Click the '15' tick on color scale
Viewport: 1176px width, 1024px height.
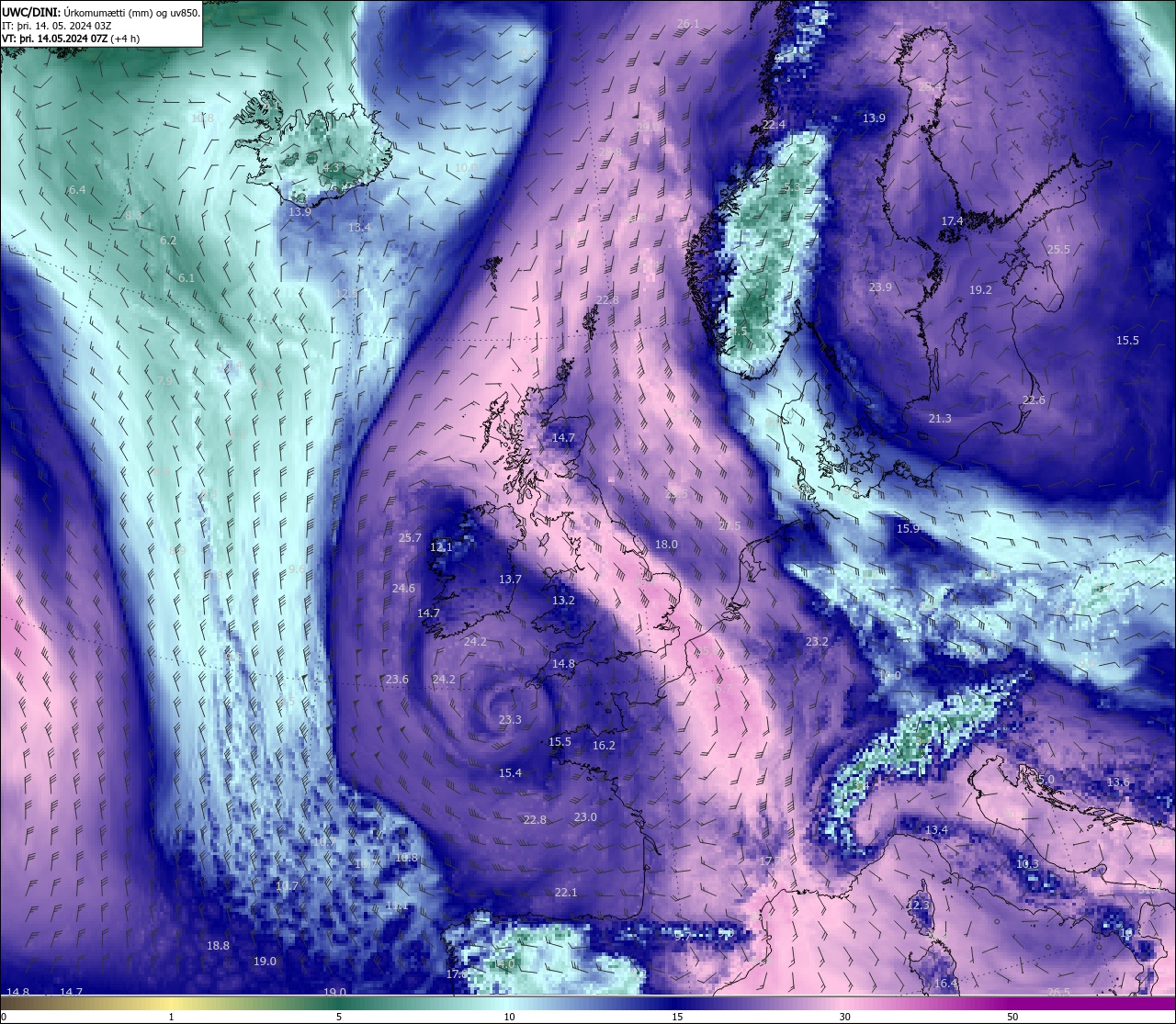(677, 1017)
